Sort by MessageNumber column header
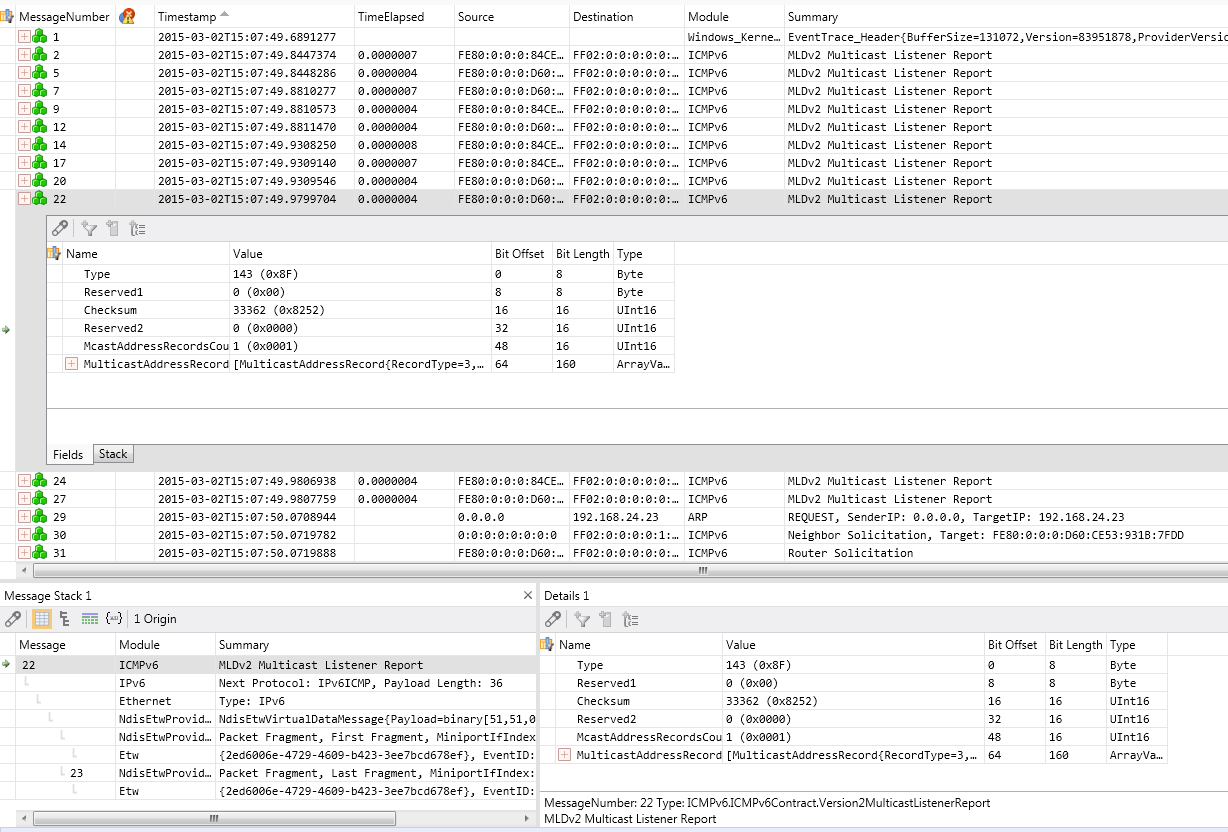Viewport: 1228px width, 832px height. click(x=65, y=16)
